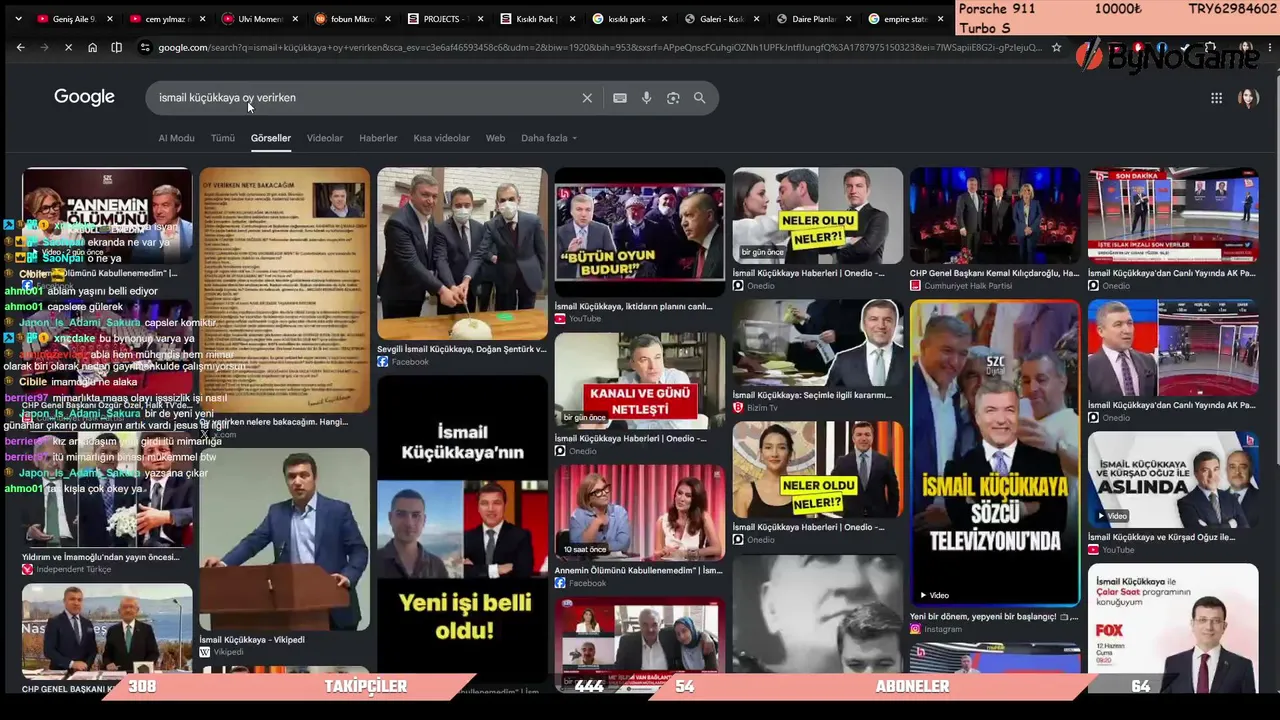Screen dimensions: 1280x720
Task: Open the Independent Türkçe source link
Action: tap(66, 570)
